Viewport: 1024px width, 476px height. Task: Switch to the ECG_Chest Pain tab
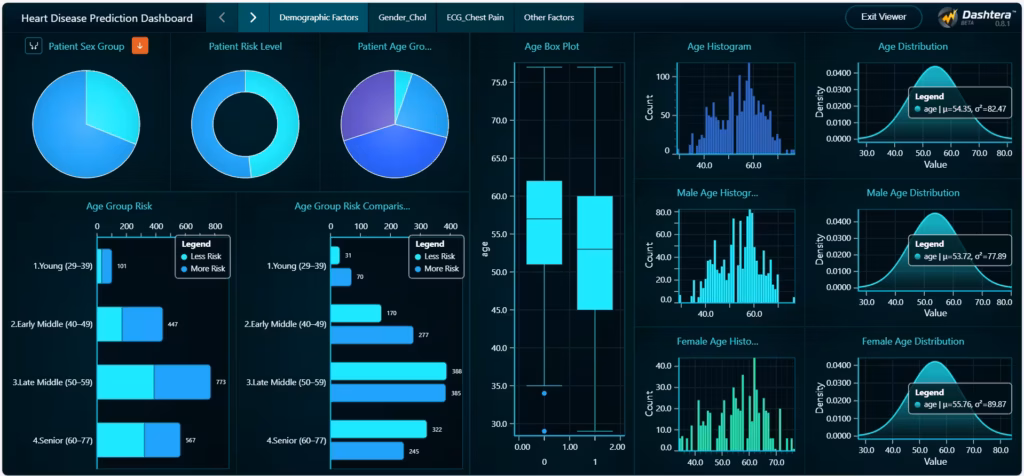pos(473,17)
